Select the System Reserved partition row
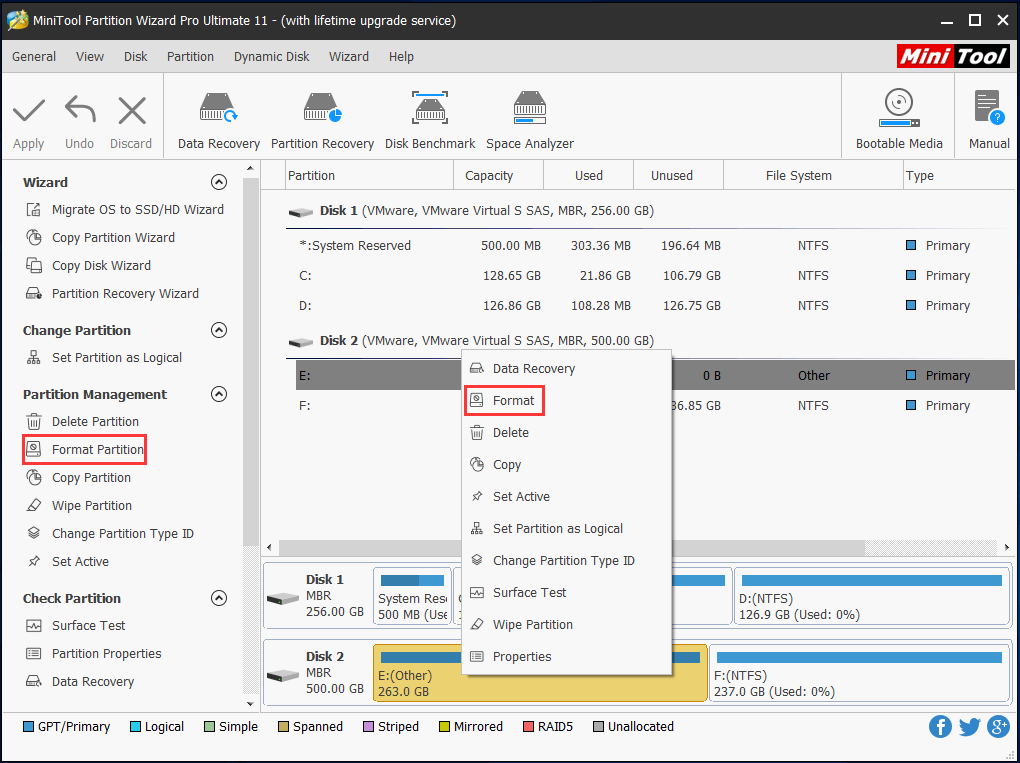 tap(654, 246)
